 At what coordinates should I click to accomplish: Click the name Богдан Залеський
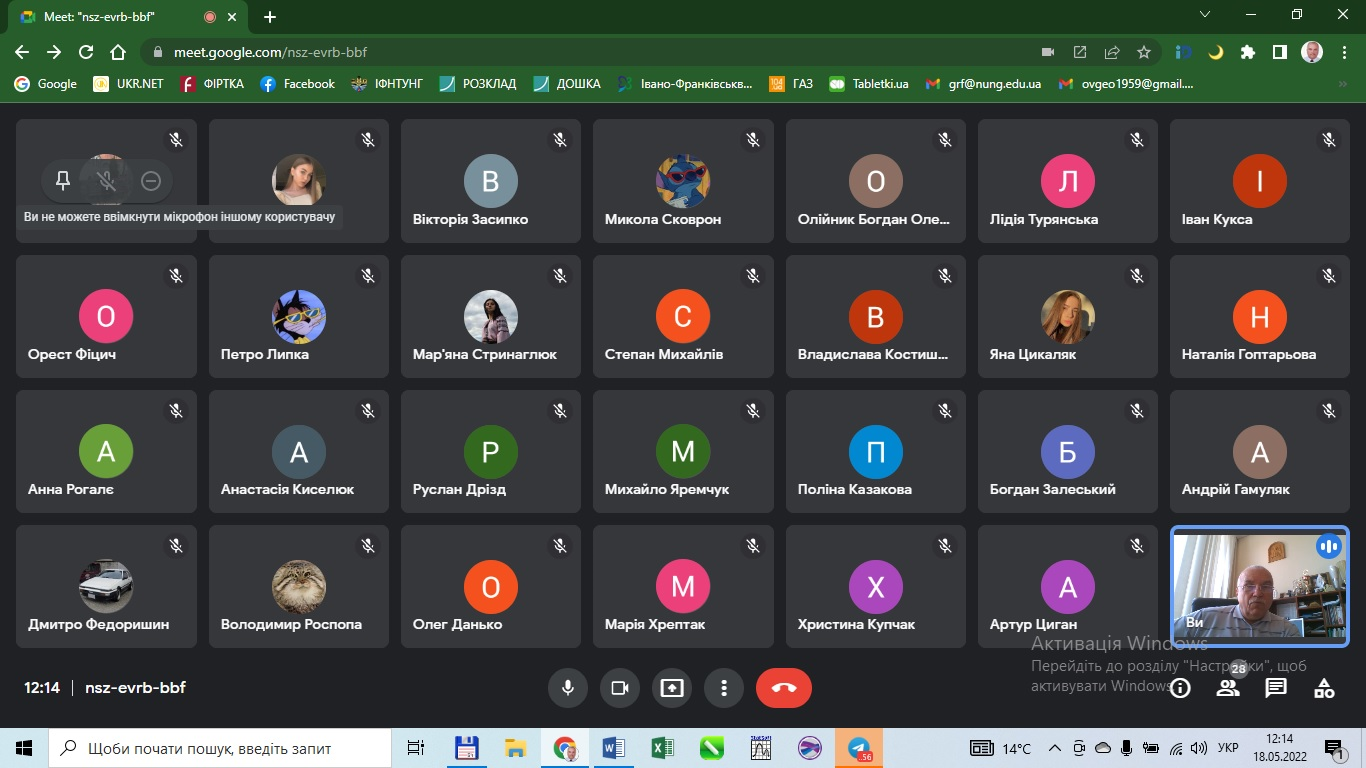[x=1053, y=489]
